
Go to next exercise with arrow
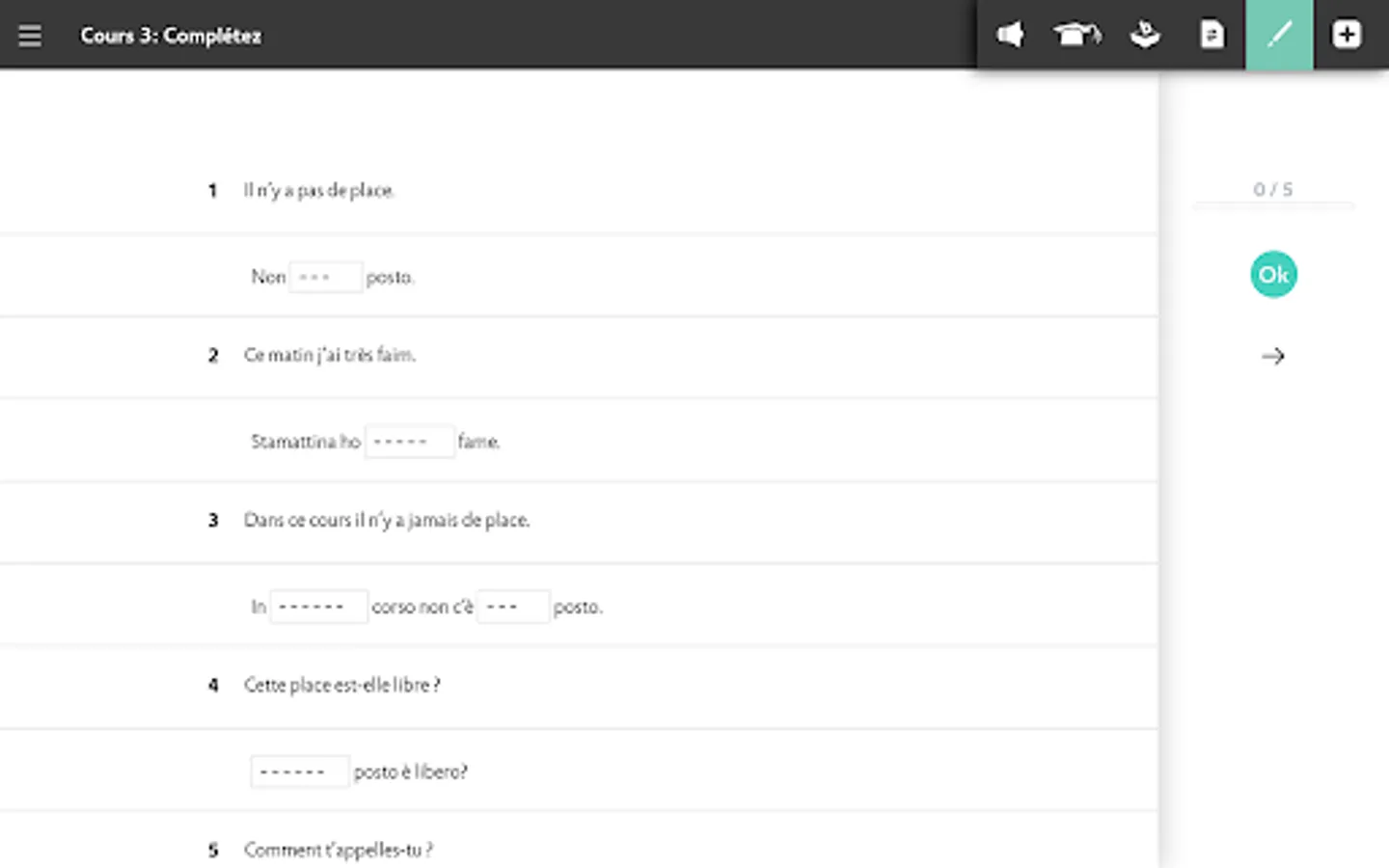(1273, 357)
